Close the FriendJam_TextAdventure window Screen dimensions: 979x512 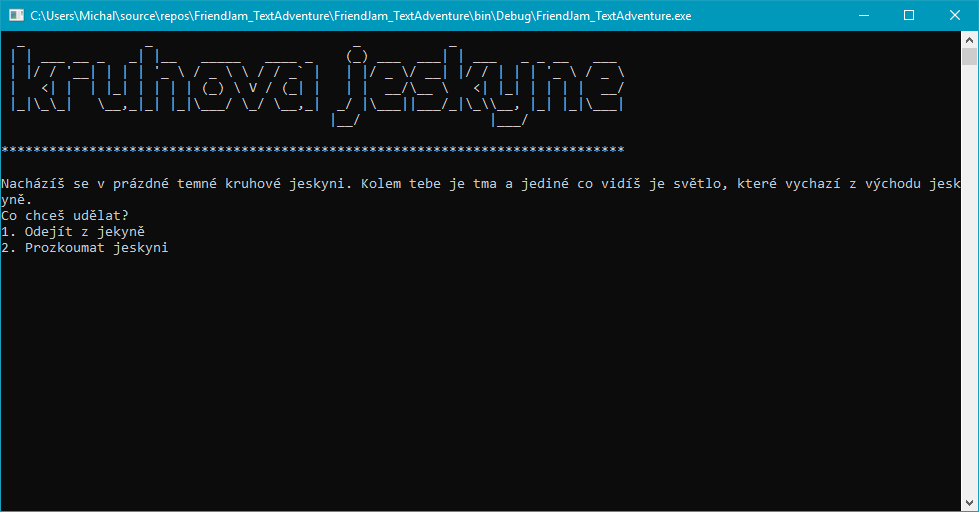[x=955, y=16]
